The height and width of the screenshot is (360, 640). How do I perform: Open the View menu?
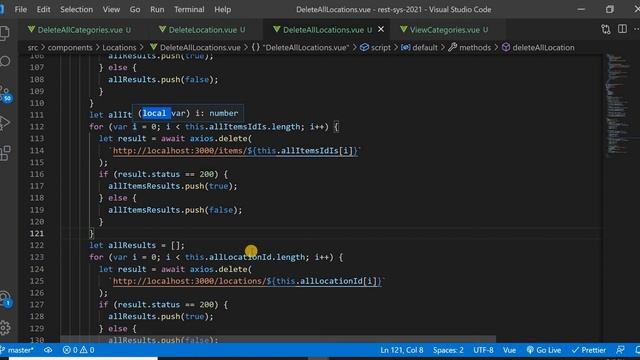coord(111,9)
